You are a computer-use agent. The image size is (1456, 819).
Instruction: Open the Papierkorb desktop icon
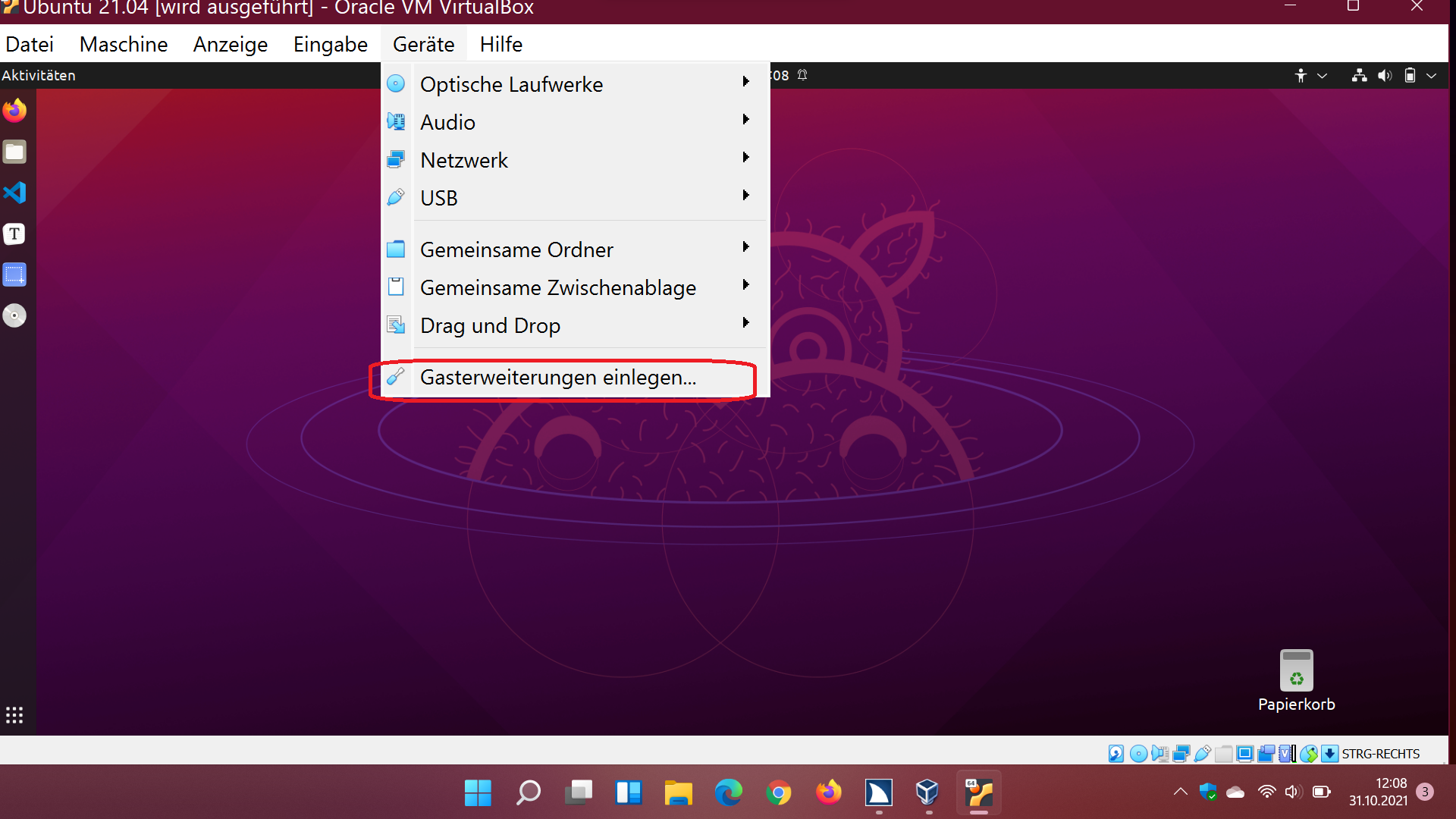1296,681
